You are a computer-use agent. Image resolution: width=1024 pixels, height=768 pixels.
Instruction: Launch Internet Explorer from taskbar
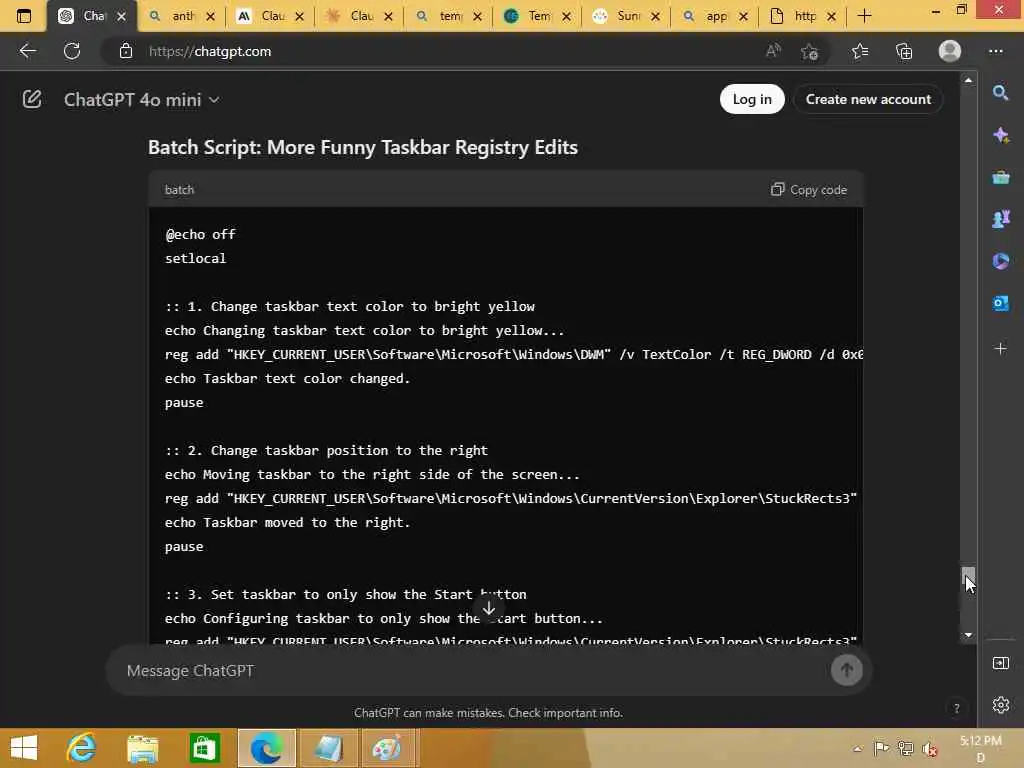click(x=82, y=748)
